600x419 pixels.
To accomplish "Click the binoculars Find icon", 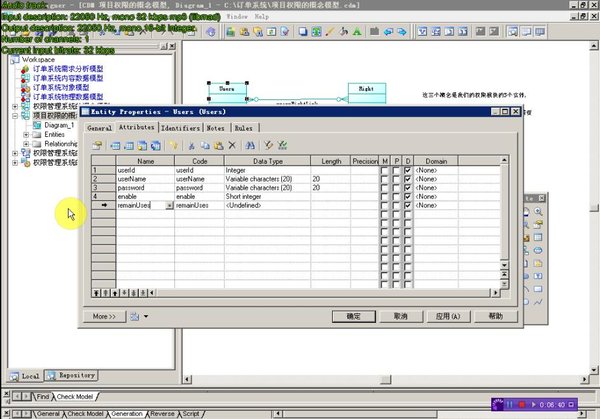I will click(250, 145).
